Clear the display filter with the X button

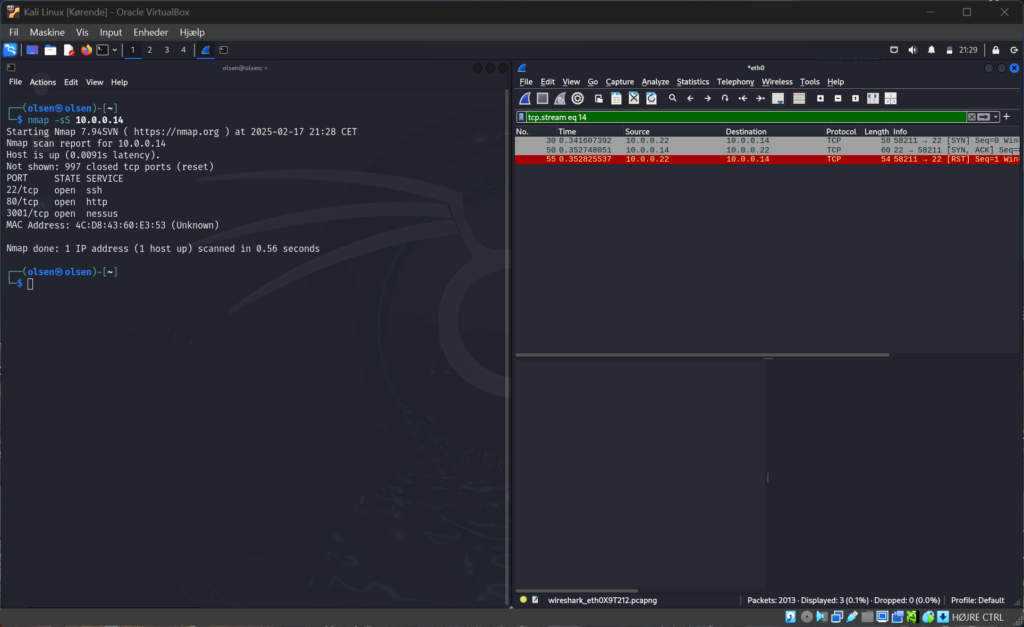tap(971, 117)
